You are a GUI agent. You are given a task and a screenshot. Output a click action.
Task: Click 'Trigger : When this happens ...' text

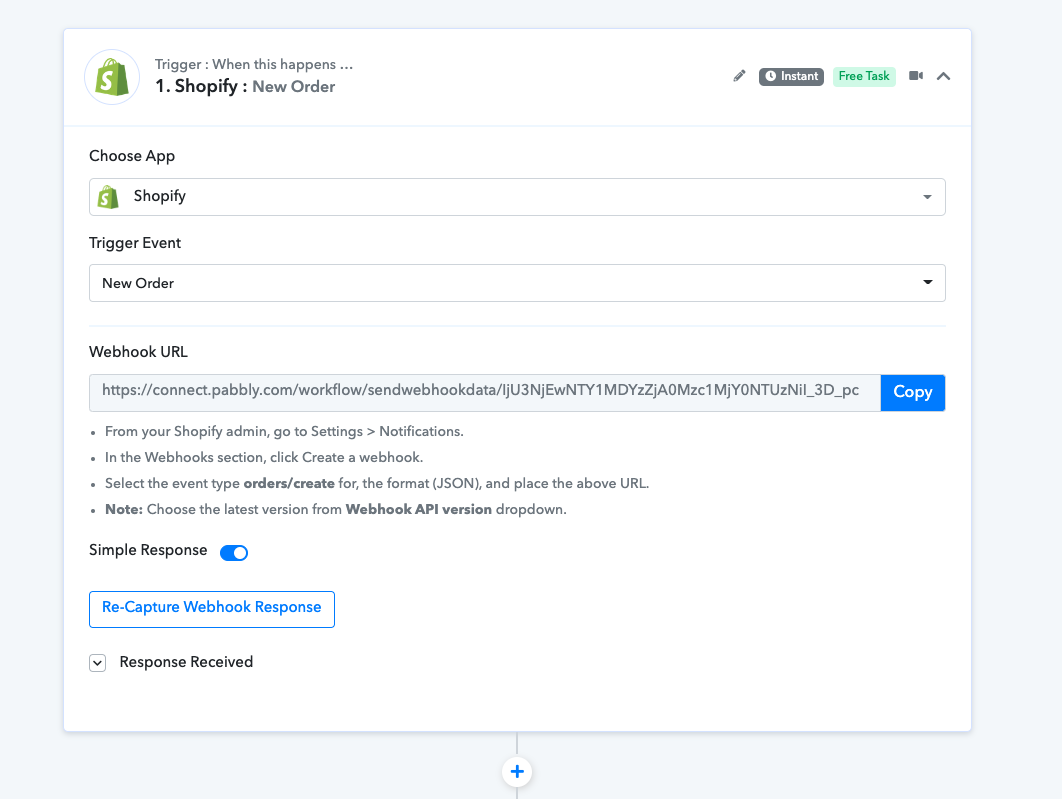[254, 64]
